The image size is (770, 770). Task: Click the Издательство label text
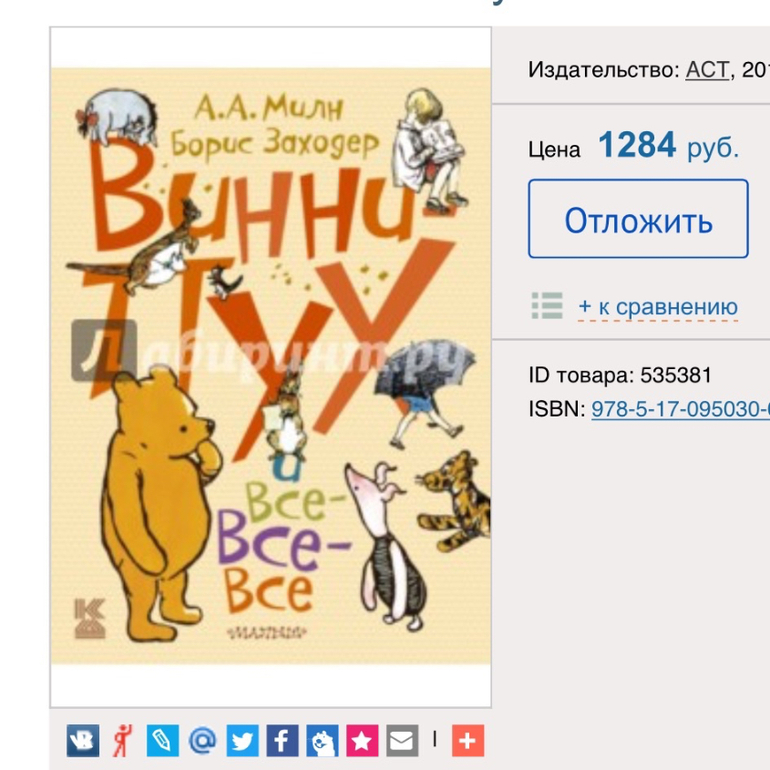(x=604, y=70)
